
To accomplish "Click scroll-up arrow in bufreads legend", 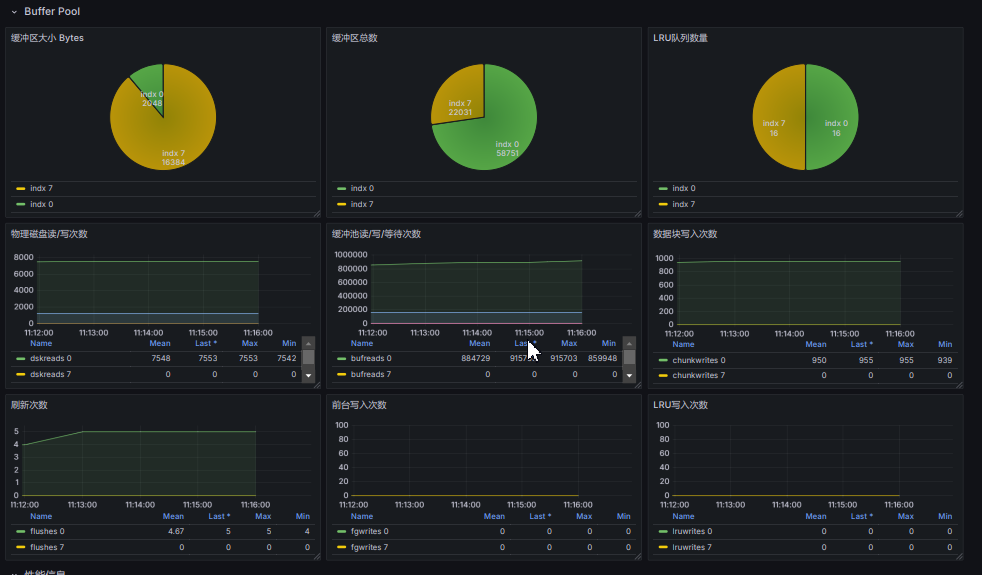I will pos(629,343).
